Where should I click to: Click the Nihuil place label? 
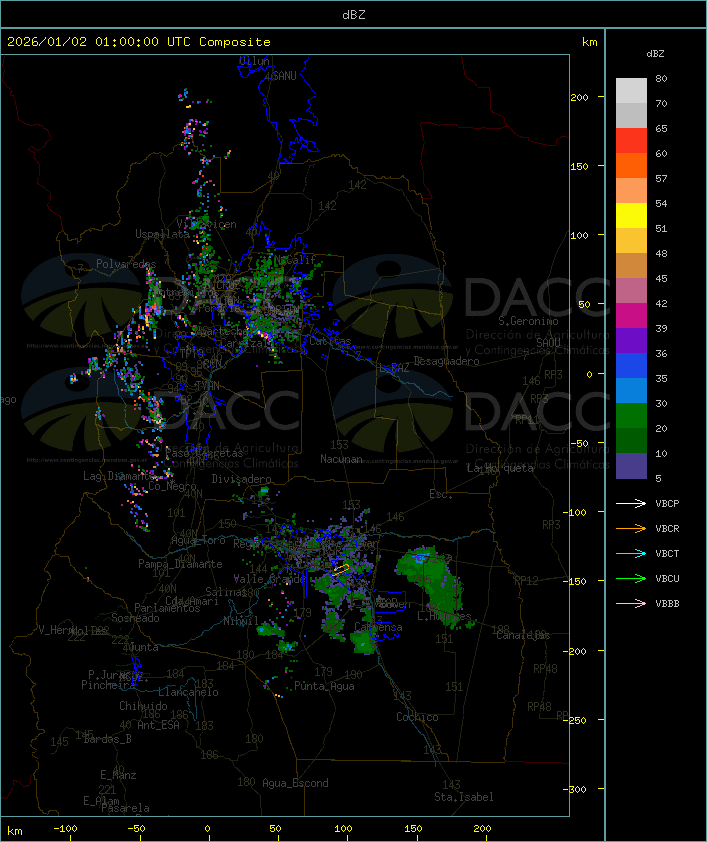(241, 621)
